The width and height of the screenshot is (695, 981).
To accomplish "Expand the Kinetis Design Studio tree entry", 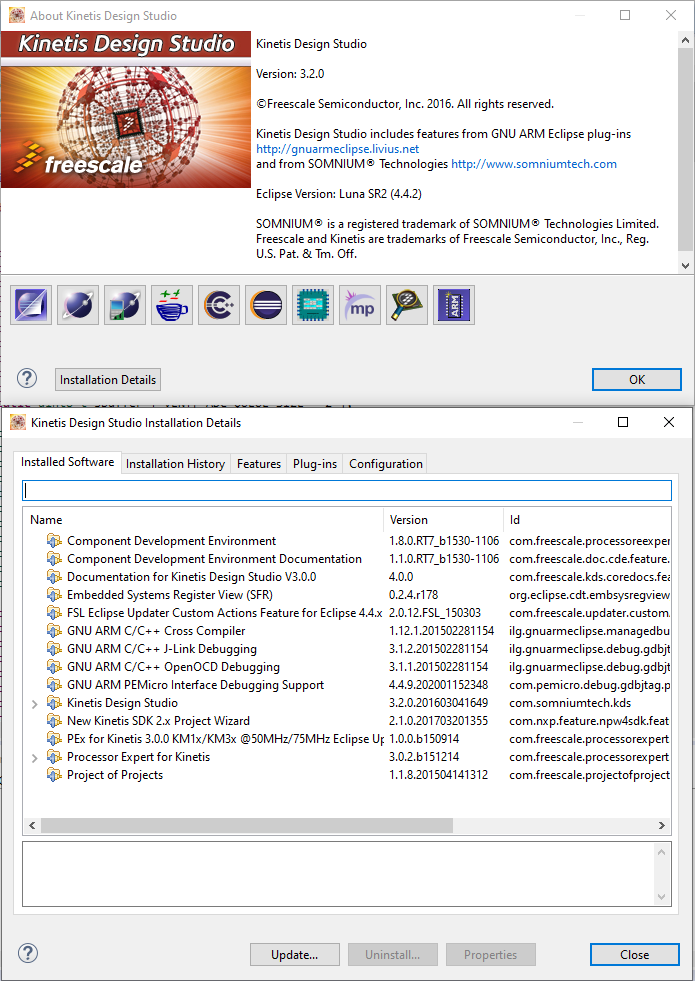I will [34, 704].
